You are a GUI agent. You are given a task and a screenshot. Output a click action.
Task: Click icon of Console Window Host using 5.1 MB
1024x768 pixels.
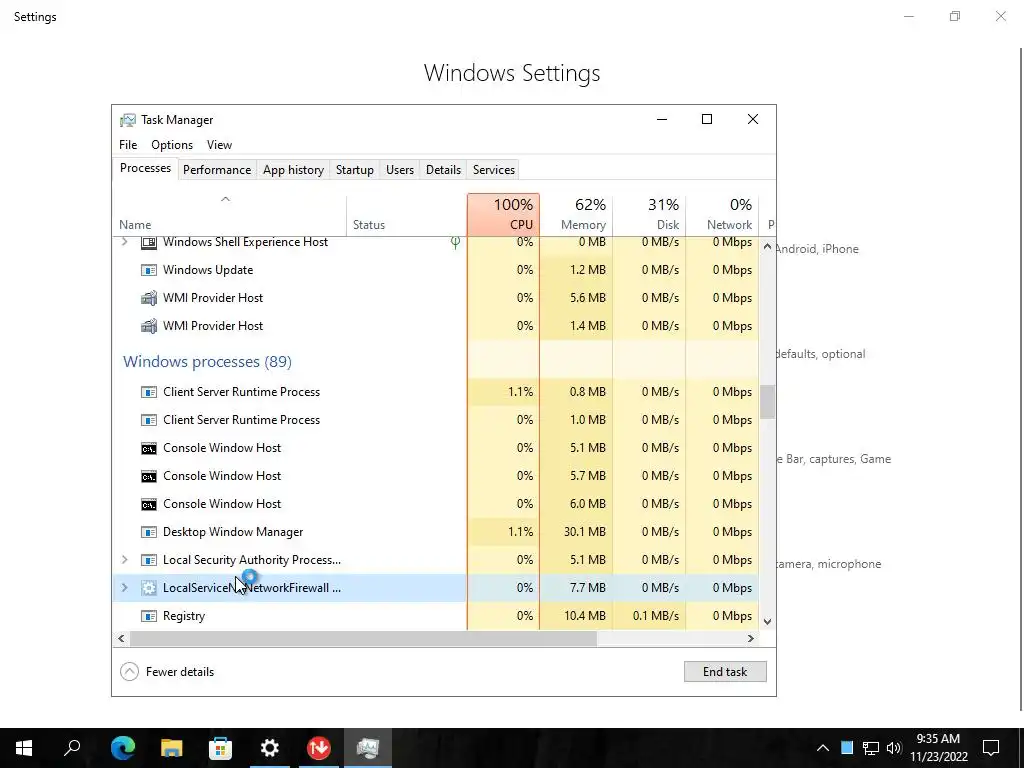pyautogui.click(x=149, y=448)
